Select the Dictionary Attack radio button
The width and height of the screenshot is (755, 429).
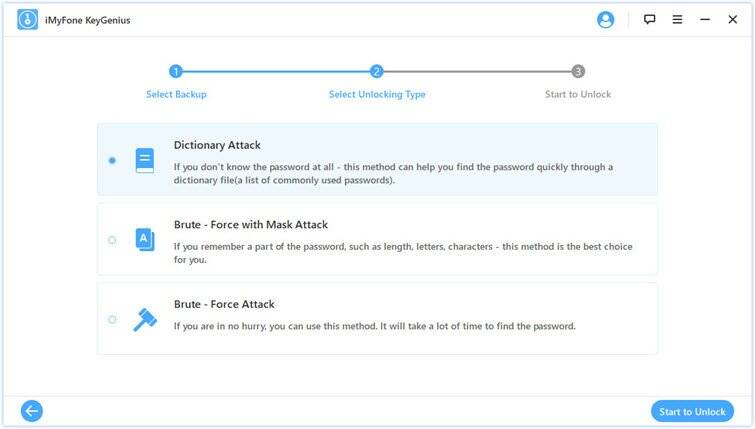point(112,160)
